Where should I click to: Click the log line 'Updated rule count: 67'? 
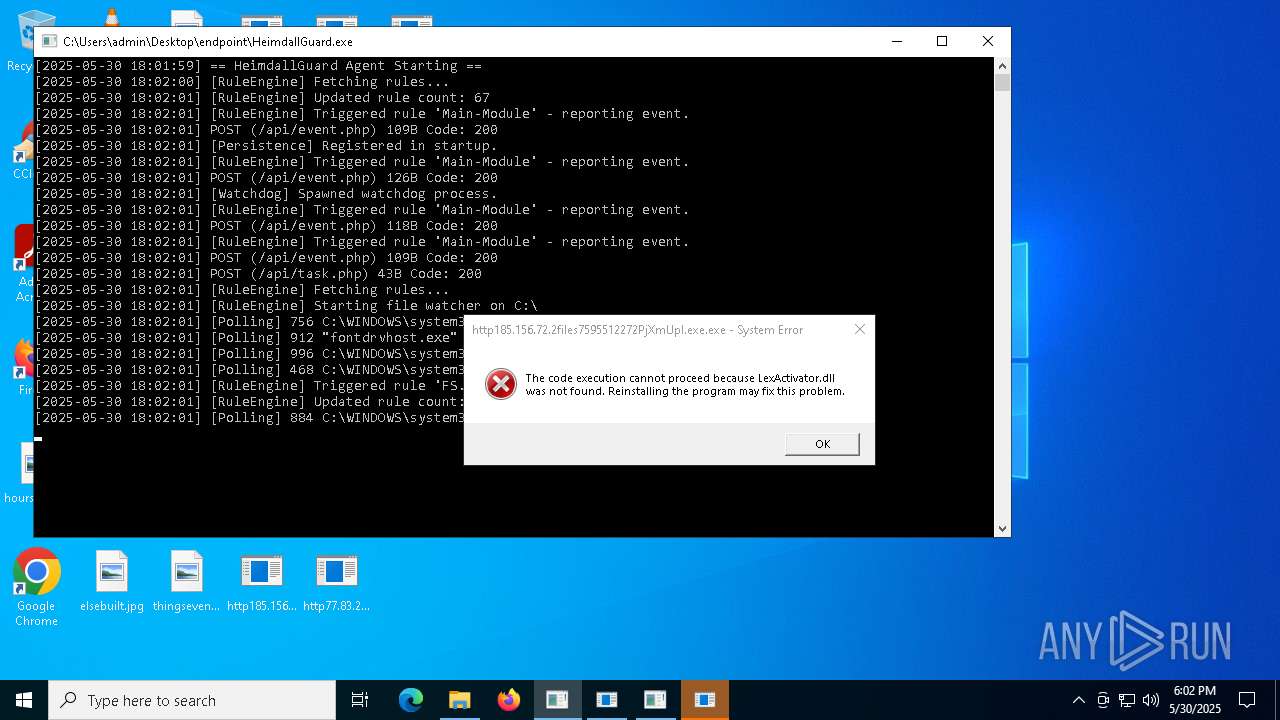point(262,98)
